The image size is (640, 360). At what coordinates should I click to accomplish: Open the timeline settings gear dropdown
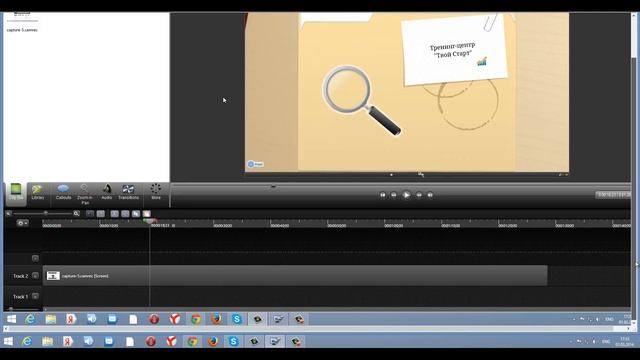click(x=22, y=223)
